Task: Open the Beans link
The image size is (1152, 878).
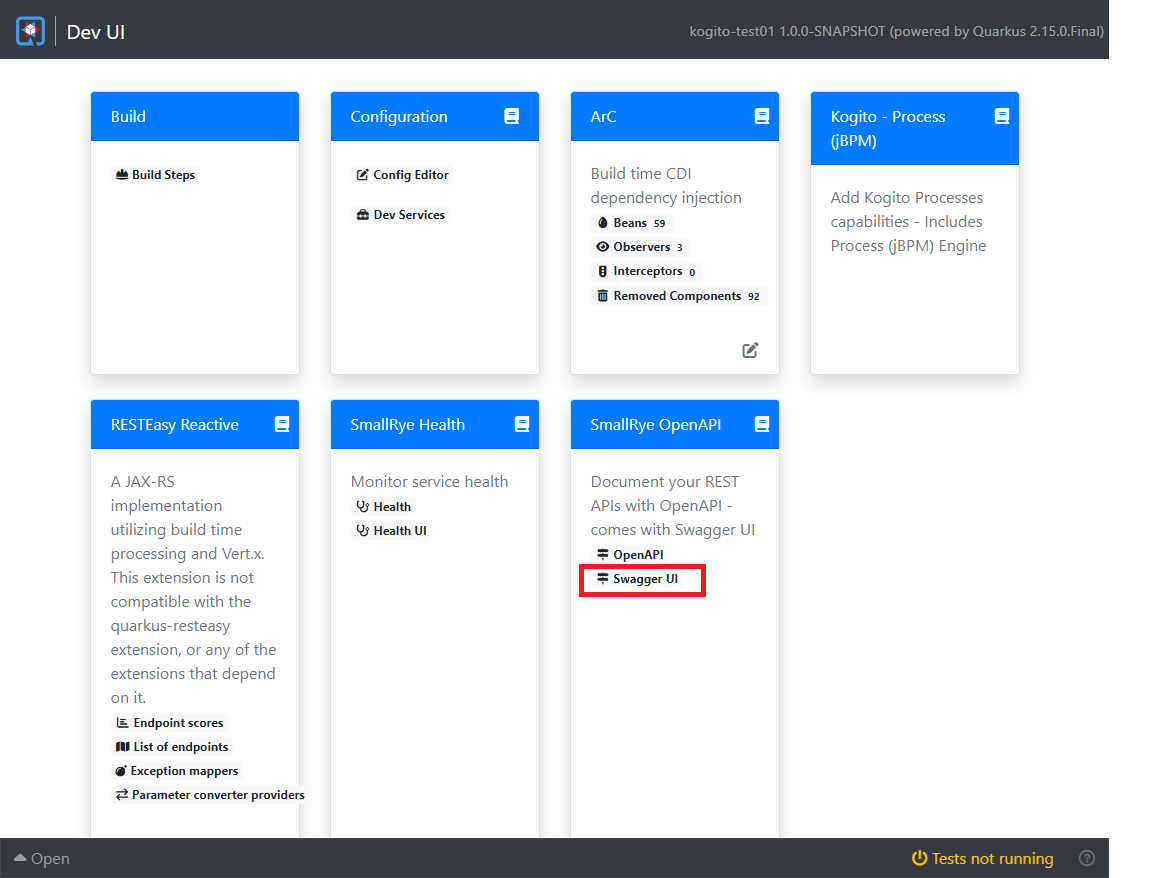Action: [x=633, y=223]
